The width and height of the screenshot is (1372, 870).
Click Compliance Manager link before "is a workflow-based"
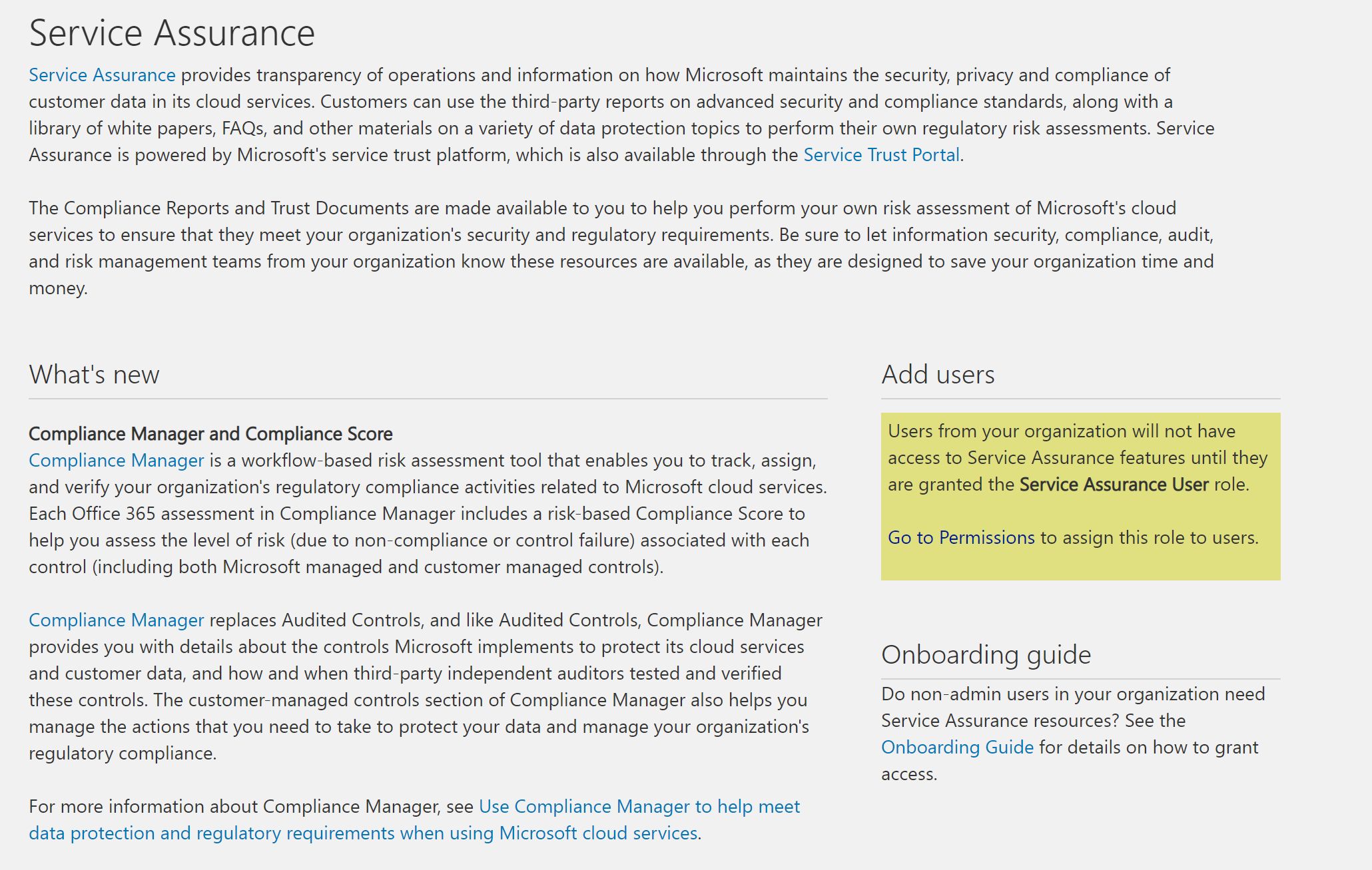(116, 461)
